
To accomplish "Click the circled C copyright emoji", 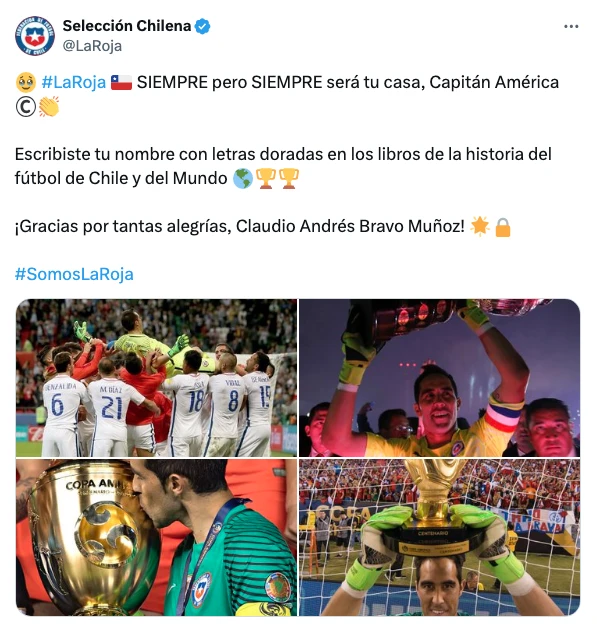I will tap(26, 107).
